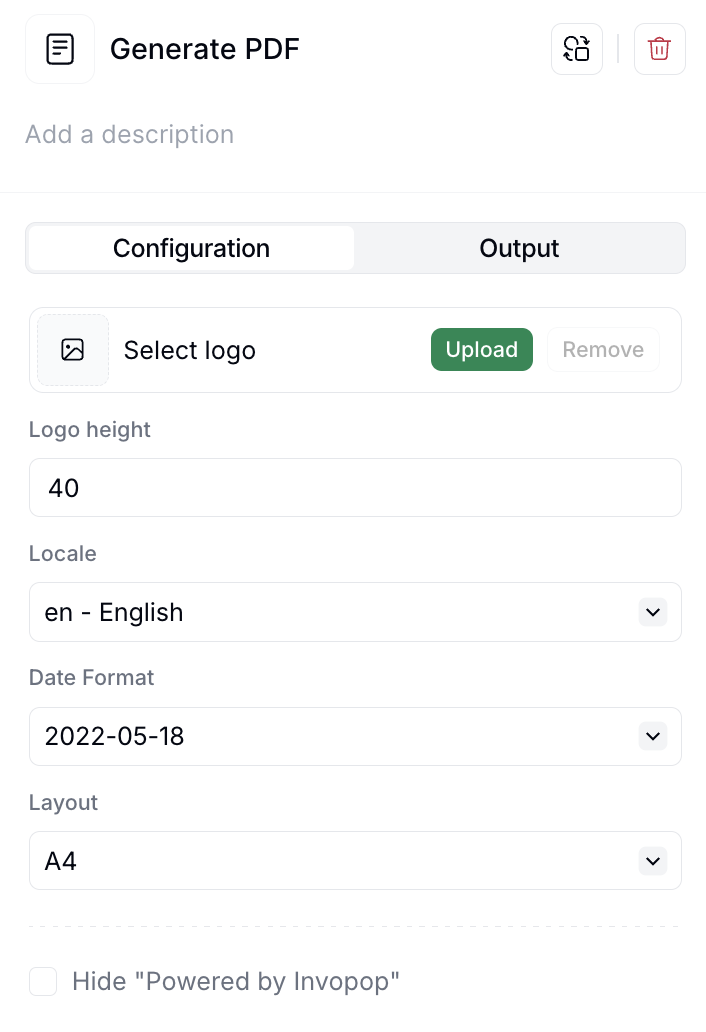This screenshot has width=706, height=1032.
Task: Switch to the Output tab
Action: pyautogui.click(x=519, y=248)
